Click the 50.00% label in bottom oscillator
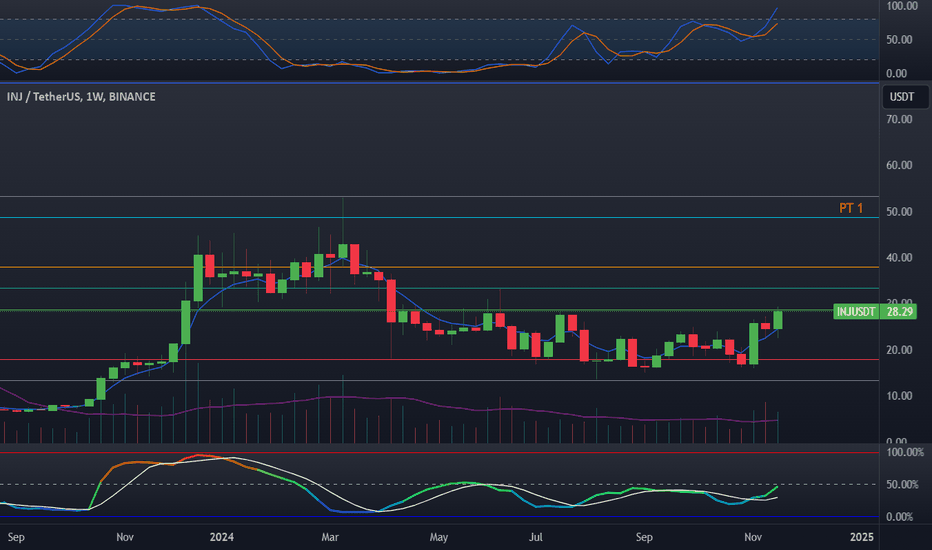Viewport: 932px width, 550px height. point(903,485)
